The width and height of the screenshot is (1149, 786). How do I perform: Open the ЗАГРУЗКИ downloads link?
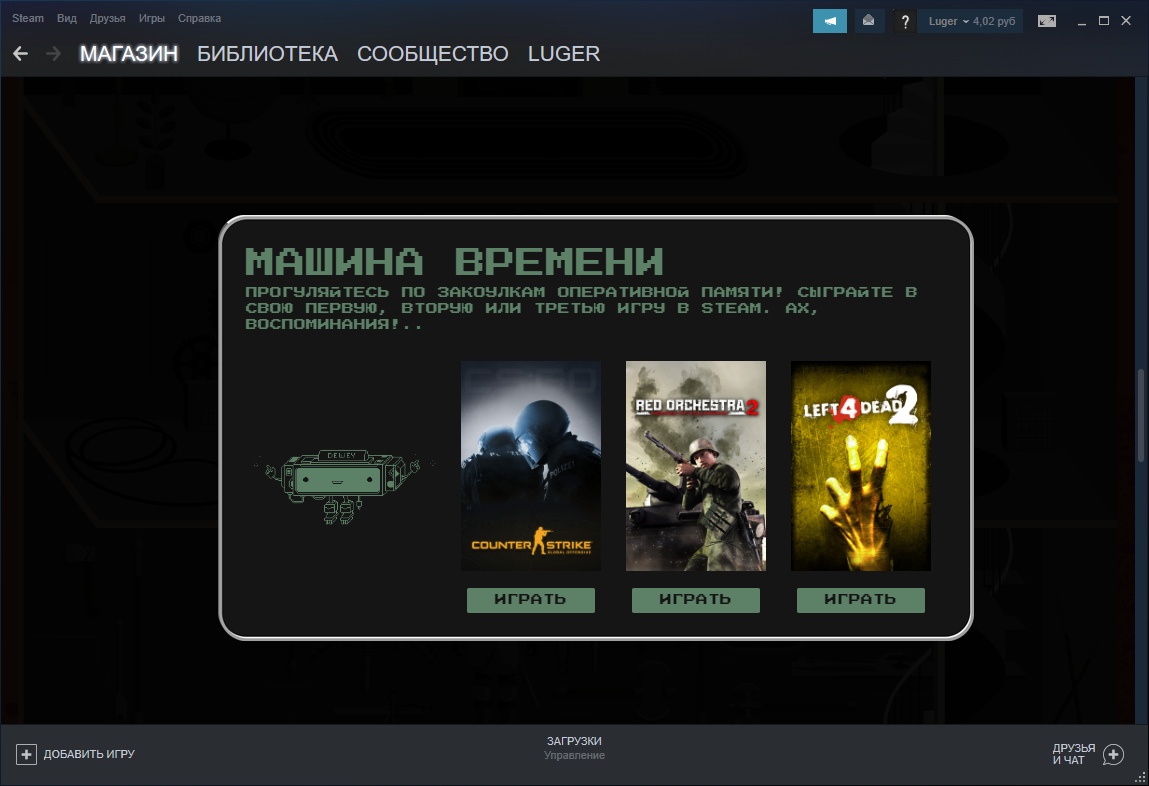(x=574, y=741)
